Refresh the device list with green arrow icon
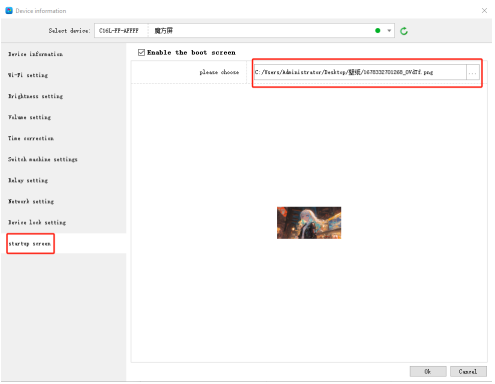 tap(404, 31)
